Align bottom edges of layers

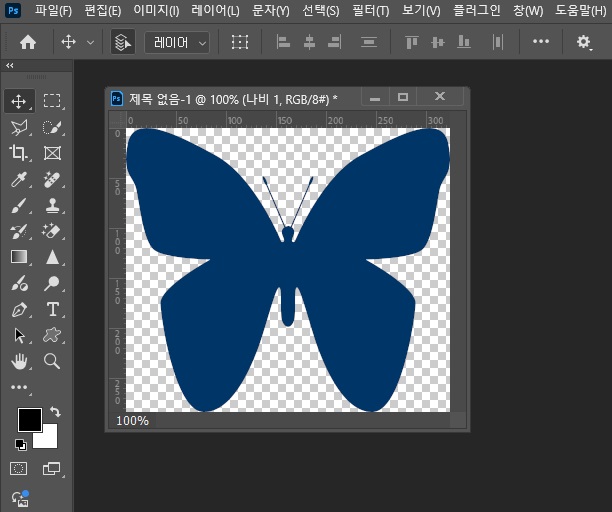[463, 42]
